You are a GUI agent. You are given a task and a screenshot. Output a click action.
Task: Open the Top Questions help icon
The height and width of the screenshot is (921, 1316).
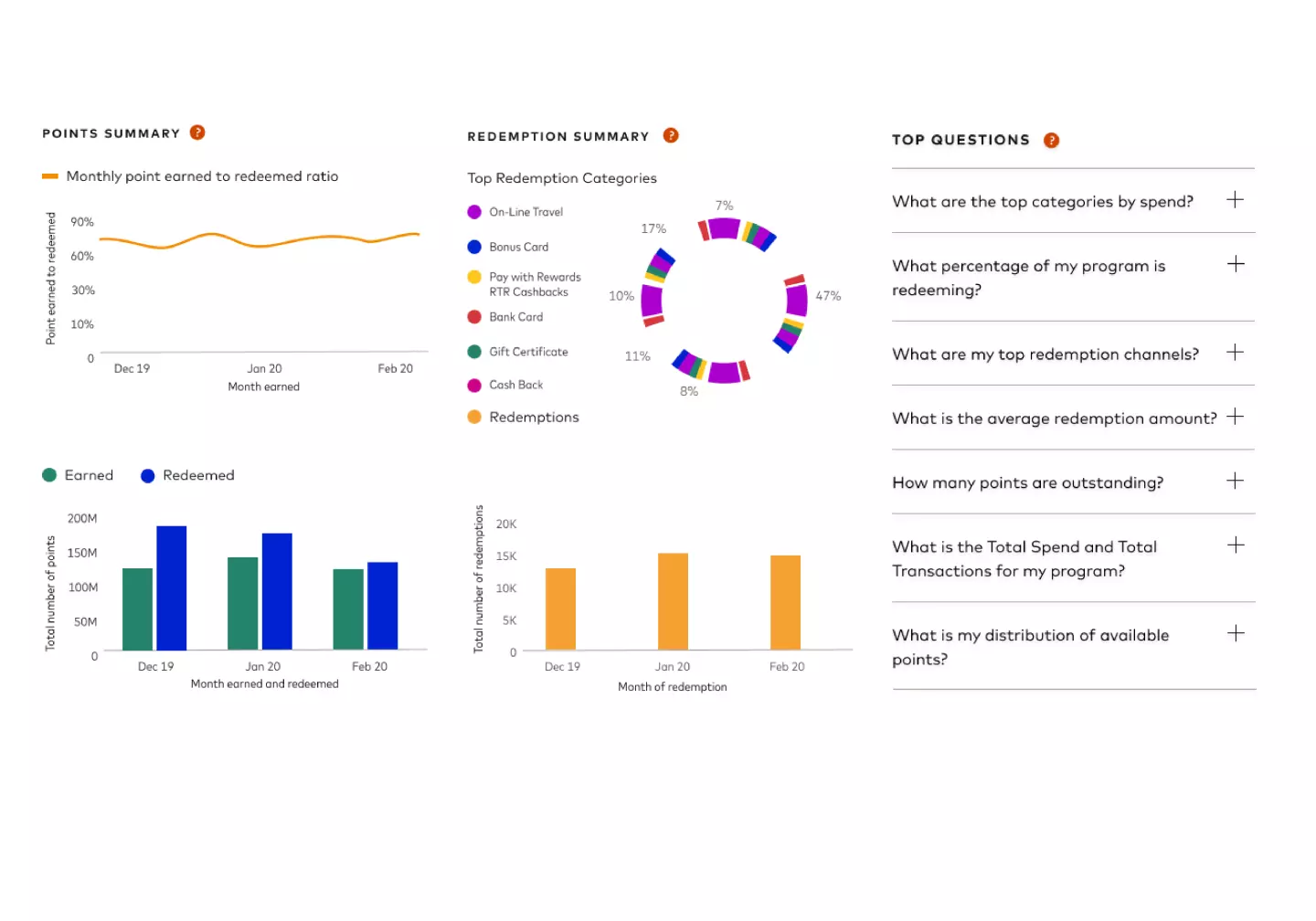point(1051,140)
